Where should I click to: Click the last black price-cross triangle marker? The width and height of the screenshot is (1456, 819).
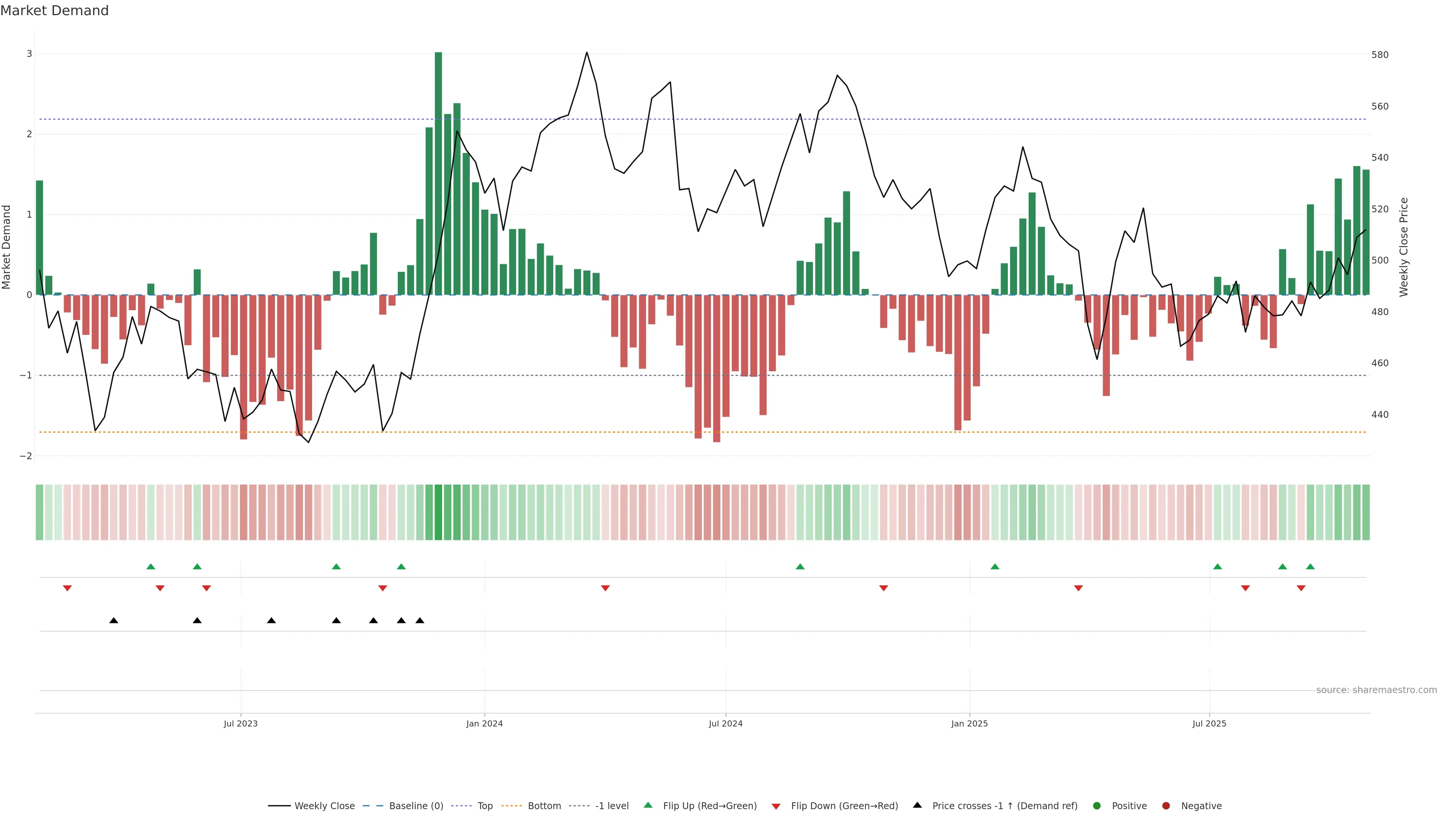(x=420, y=621)
